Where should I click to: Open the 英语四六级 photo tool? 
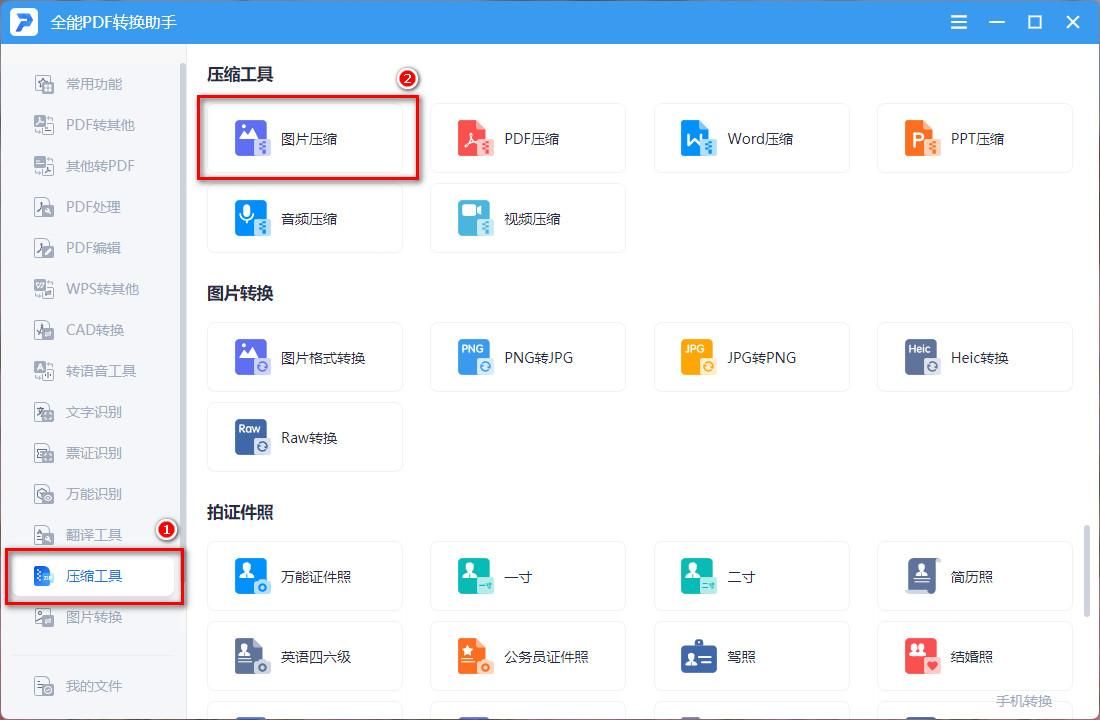pos(304,656)
